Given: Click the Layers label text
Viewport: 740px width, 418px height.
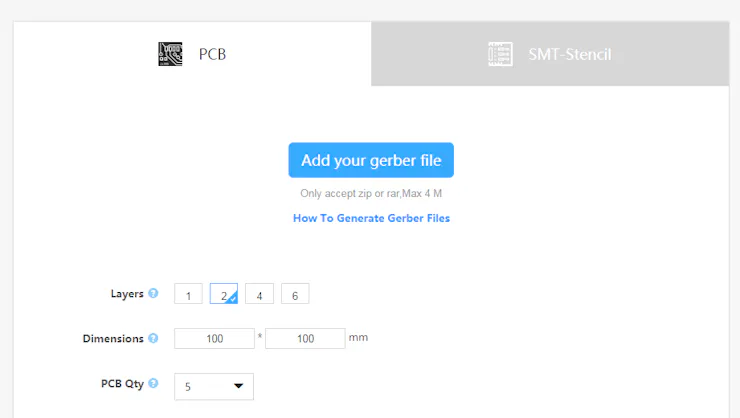Looking at the screenshot, I should (127, 294).
